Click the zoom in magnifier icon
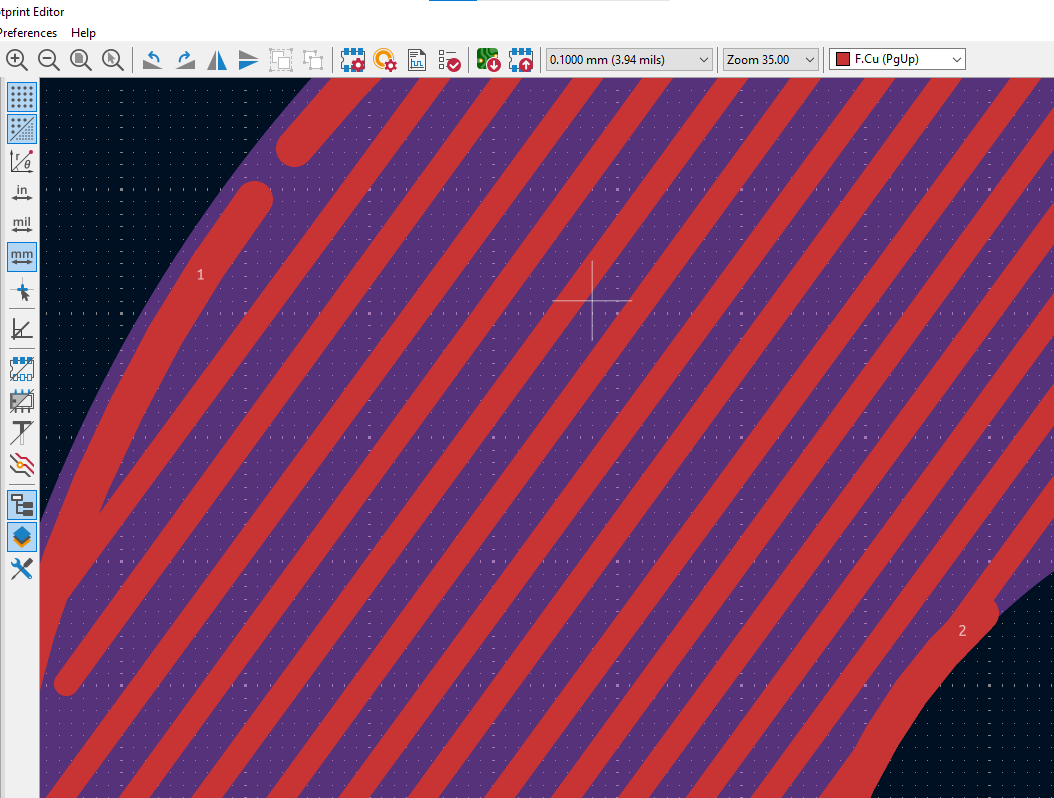 click(x=17, y=60)
